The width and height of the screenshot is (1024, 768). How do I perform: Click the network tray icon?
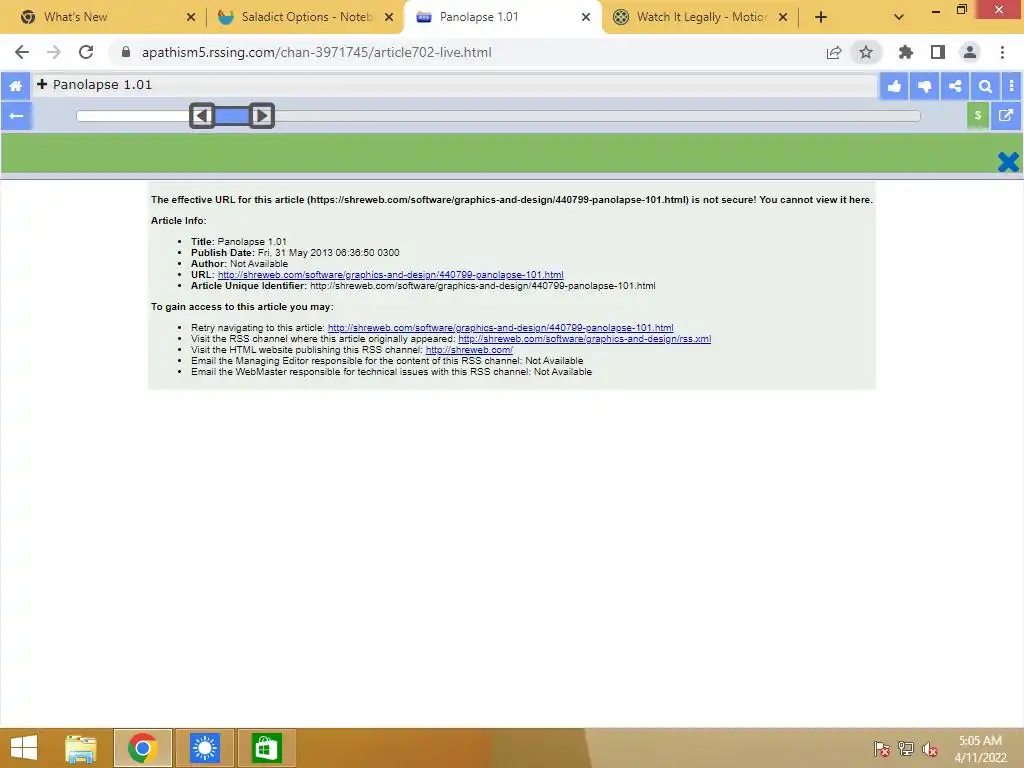pyautogui.click(x=906, y=749)
